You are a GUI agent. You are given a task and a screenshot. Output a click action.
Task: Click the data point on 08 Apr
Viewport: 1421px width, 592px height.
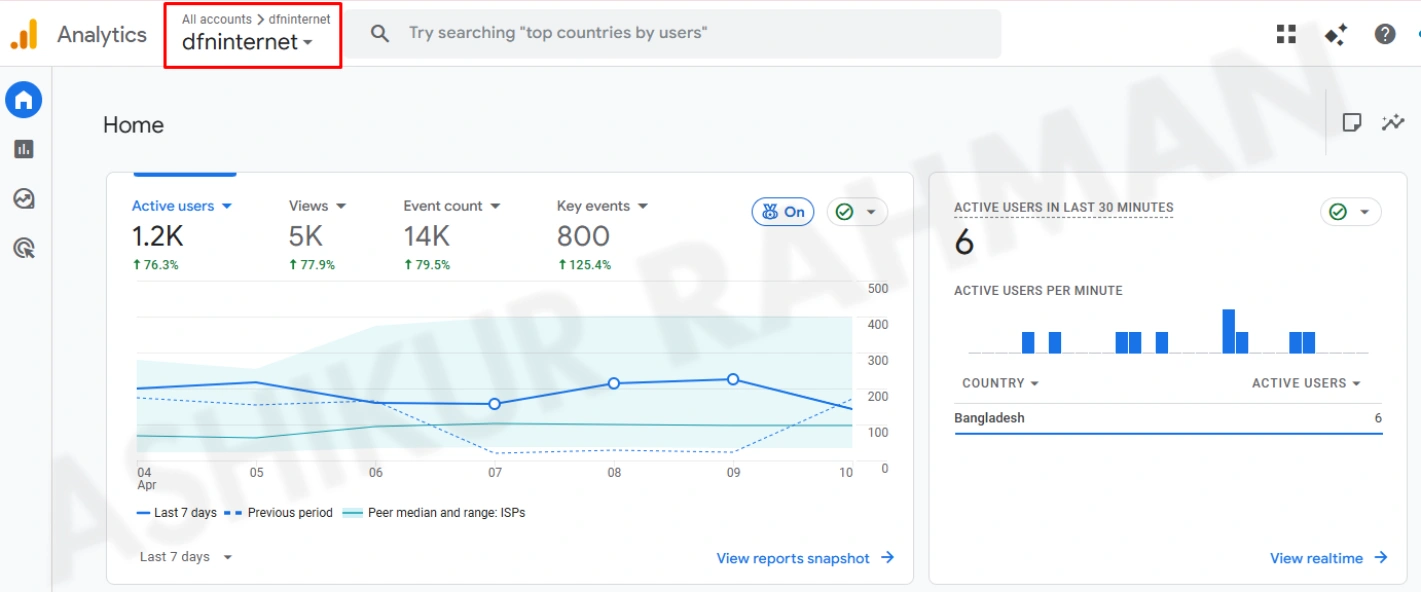[x=614, y=383]
